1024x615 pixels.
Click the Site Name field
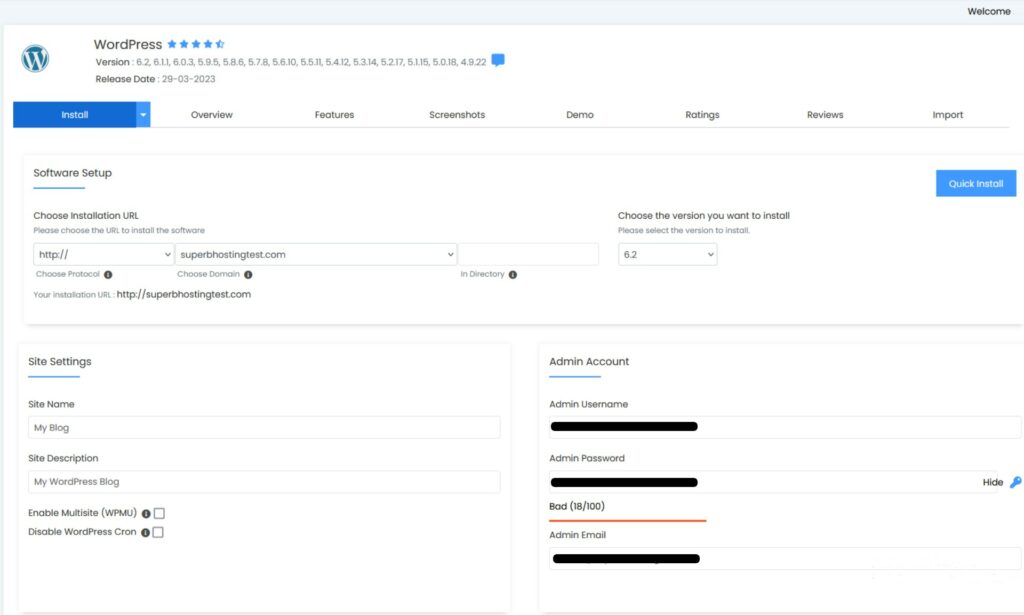(264, 428)
